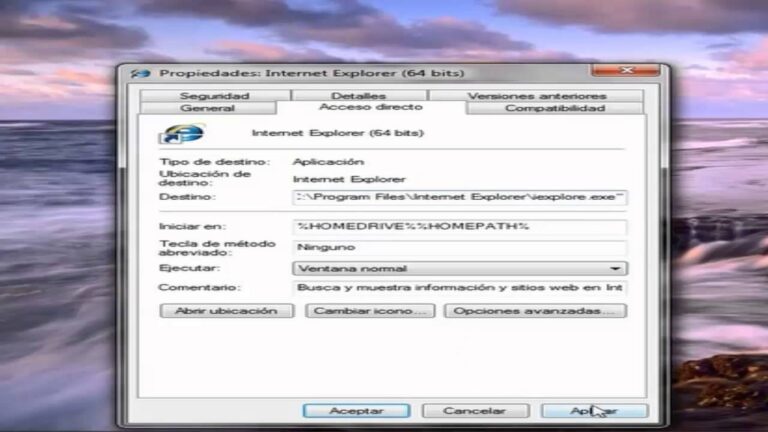The height and width of the screenshot is (432, 768).
Task: Click the Internet Explorer shortcut icon in the dialog
Action: (x=181, y=133)
